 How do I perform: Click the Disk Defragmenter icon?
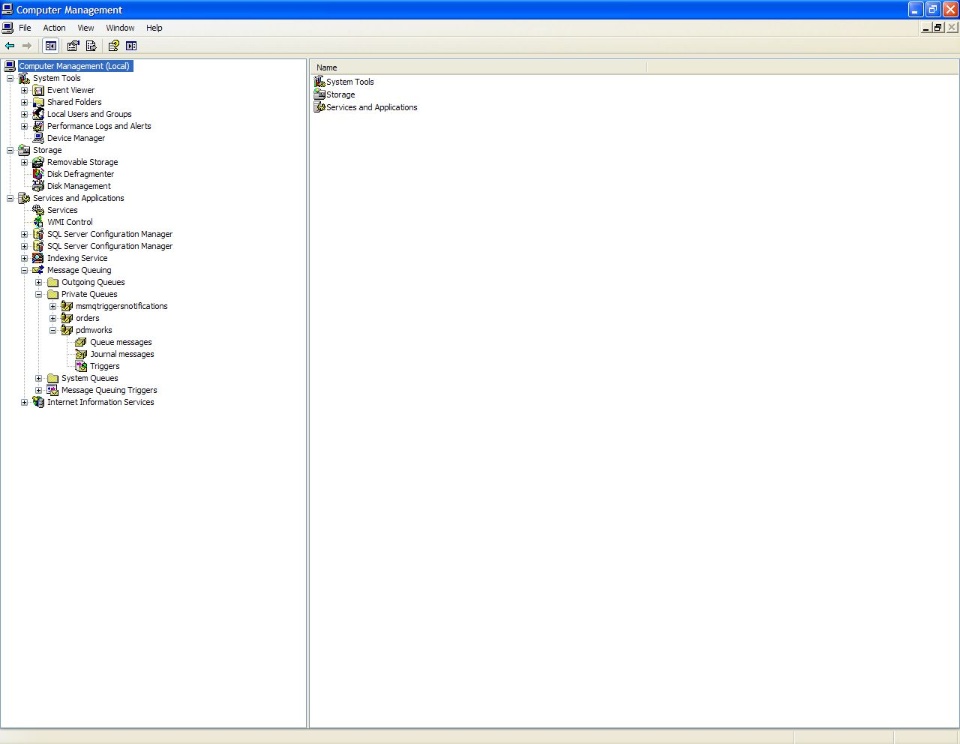[39, 174]
